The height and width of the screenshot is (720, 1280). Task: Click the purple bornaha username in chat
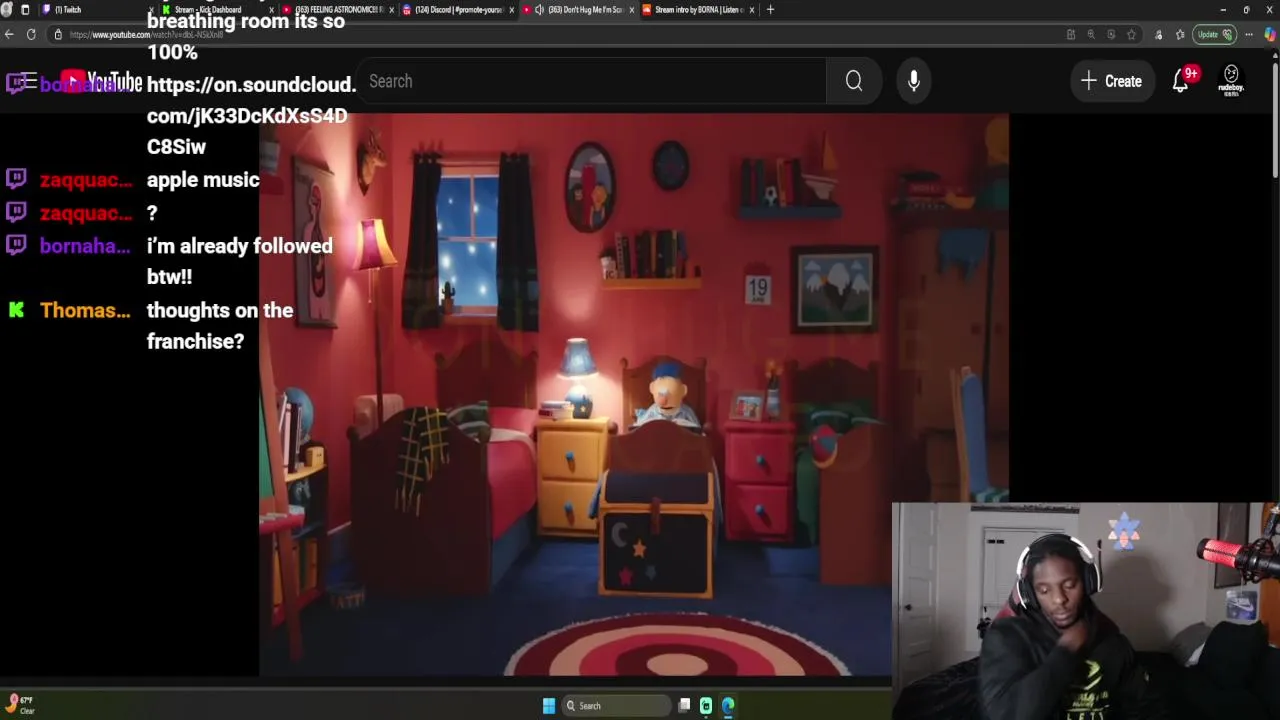(x=85, y=246)
